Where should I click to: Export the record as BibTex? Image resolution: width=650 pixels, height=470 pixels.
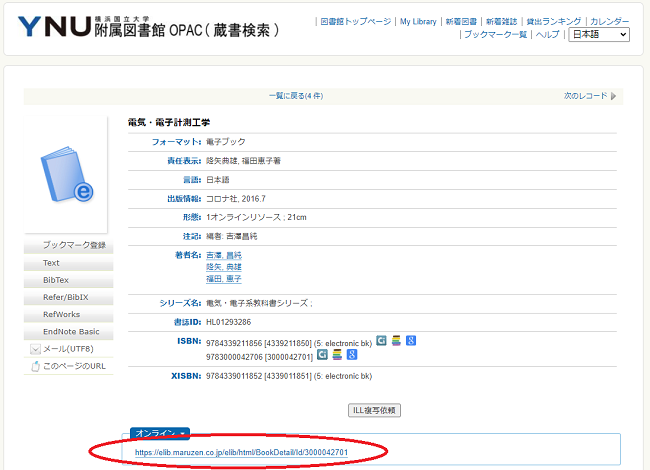pyautogui.click(x=69, y=280)
